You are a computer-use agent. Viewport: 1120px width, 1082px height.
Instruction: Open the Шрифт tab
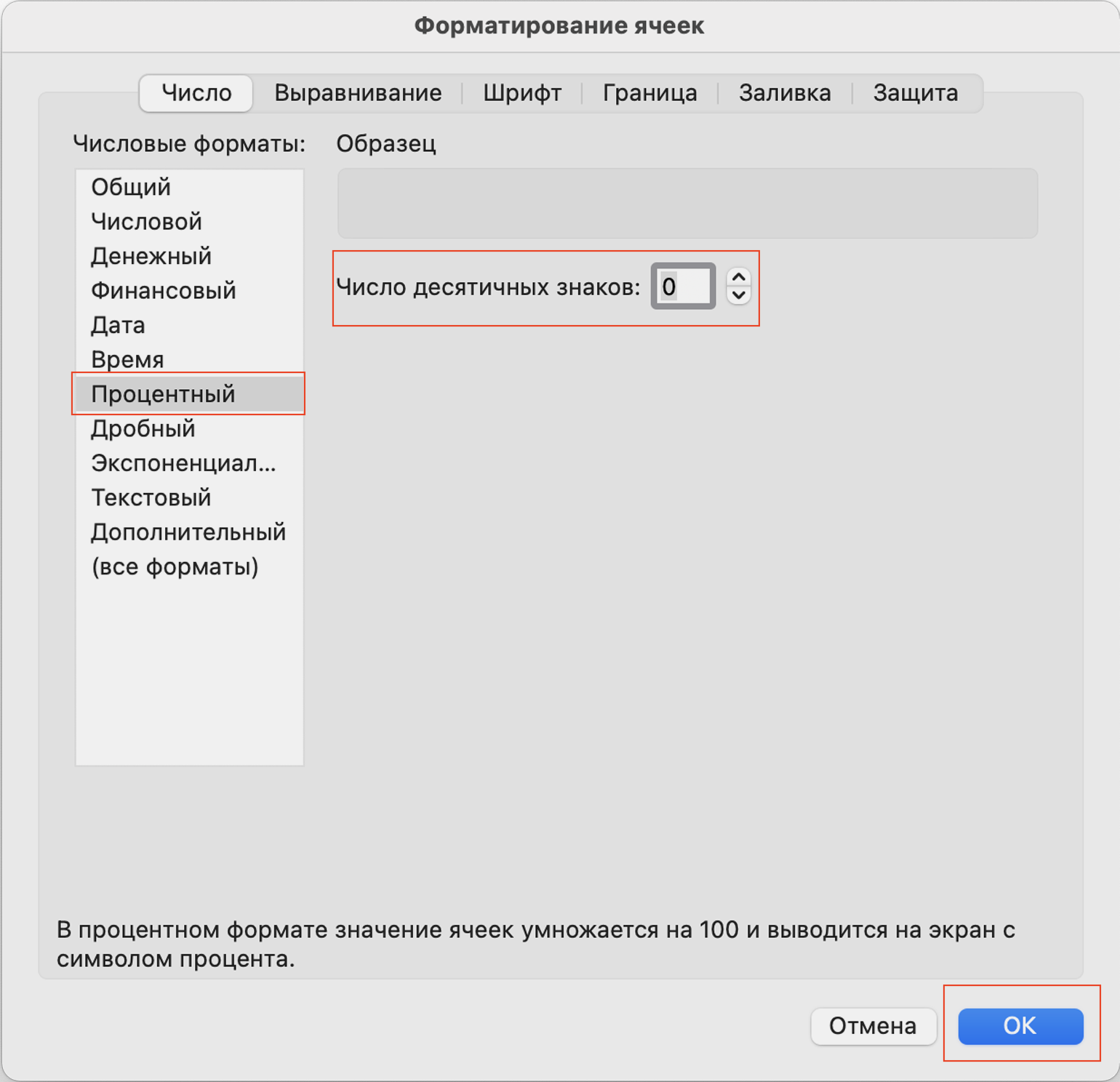click(521, 93)
